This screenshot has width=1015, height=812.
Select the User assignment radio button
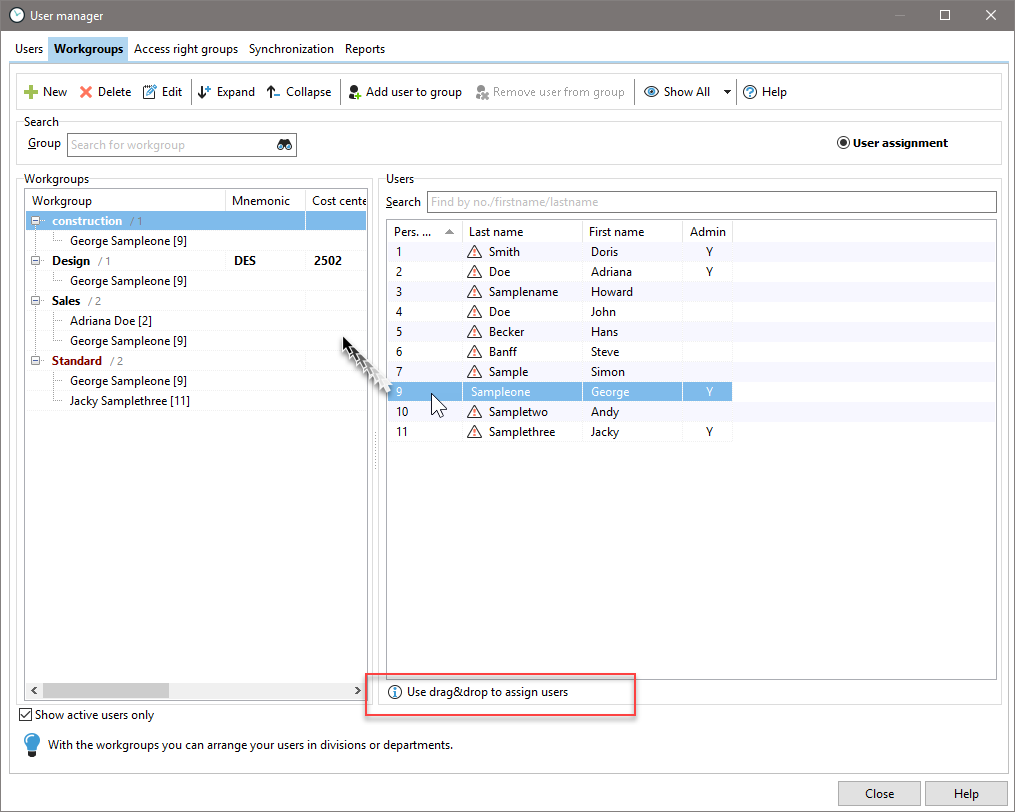click(x=843, y=143)
